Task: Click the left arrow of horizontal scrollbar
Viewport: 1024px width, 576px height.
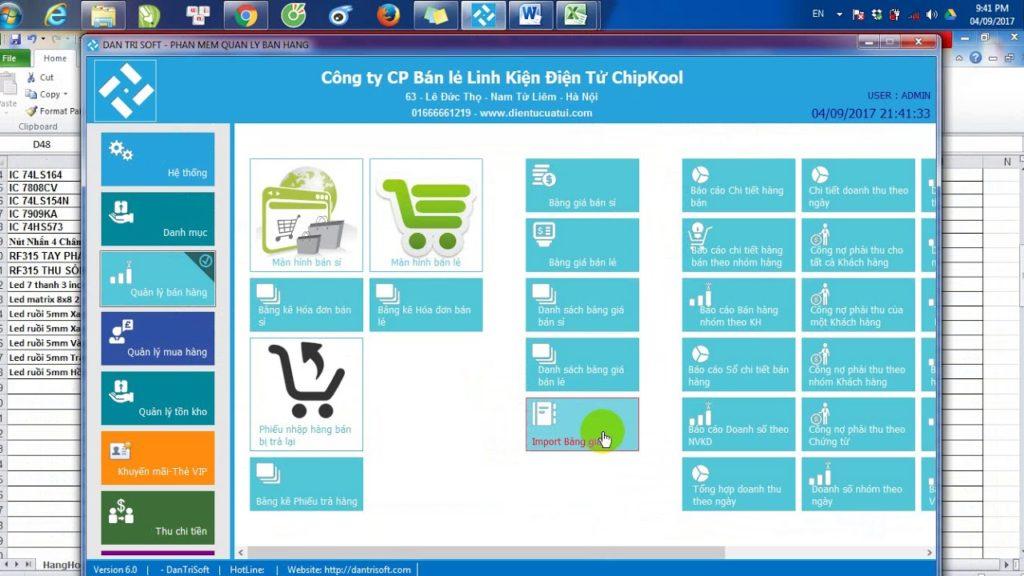Action: tap(241, 552)
